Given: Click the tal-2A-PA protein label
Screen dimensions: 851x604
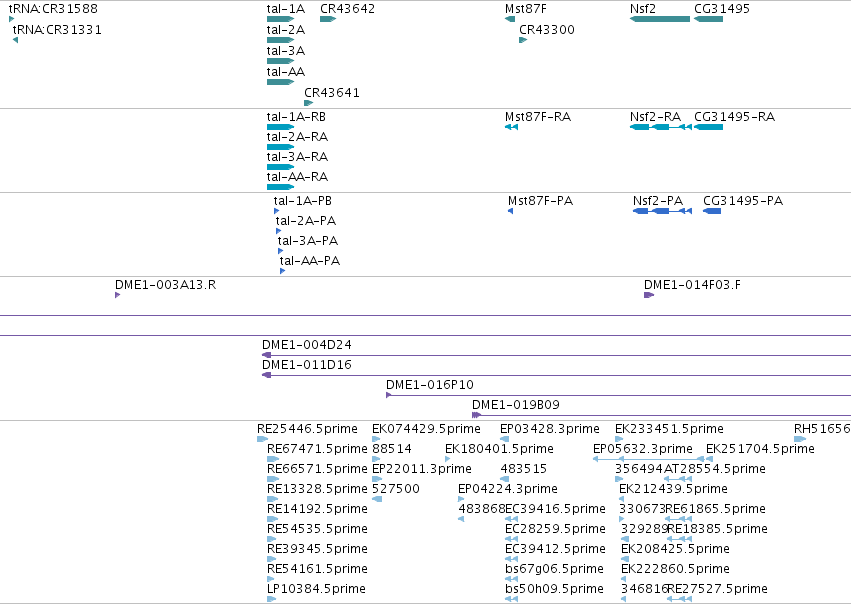Looking at the screenshot, I should tap(306, 221).
